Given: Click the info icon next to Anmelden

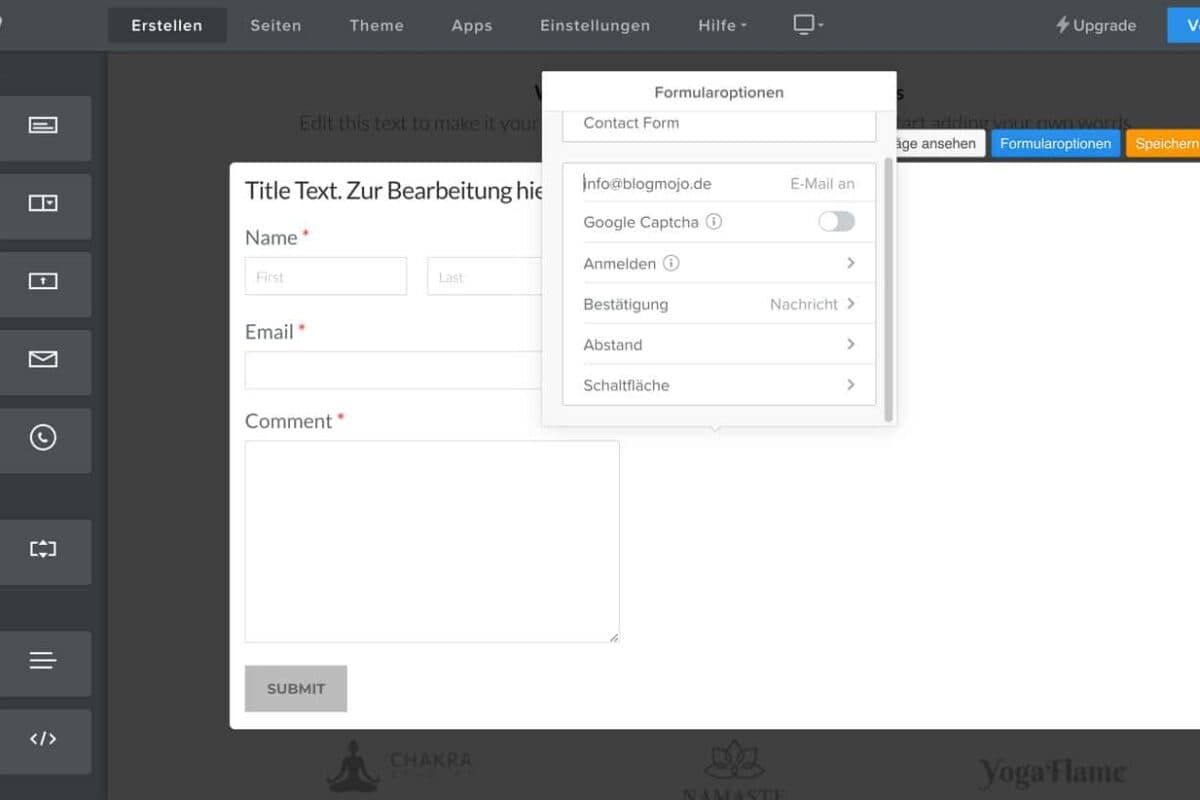Looking at the screenshot, I should (670, 263).
